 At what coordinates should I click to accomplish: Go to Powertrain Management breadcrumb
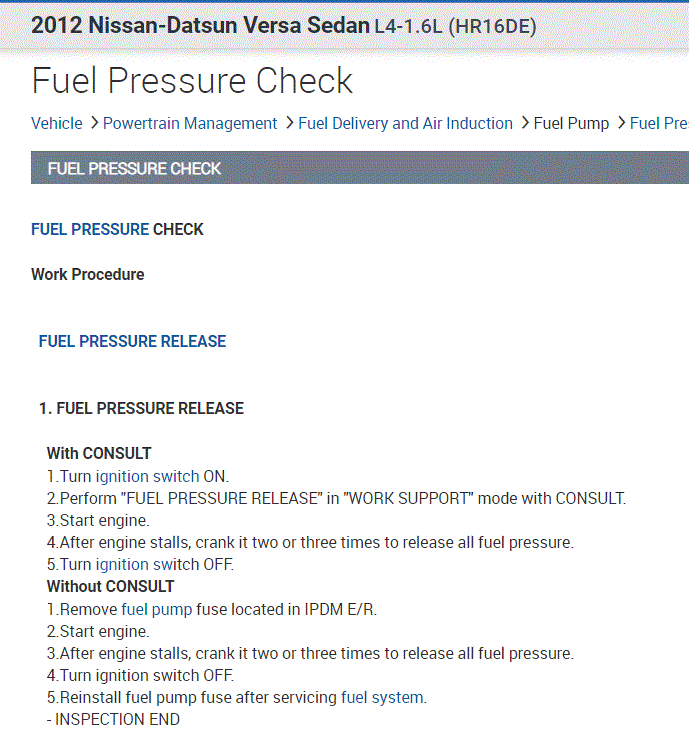coord(190,124)
